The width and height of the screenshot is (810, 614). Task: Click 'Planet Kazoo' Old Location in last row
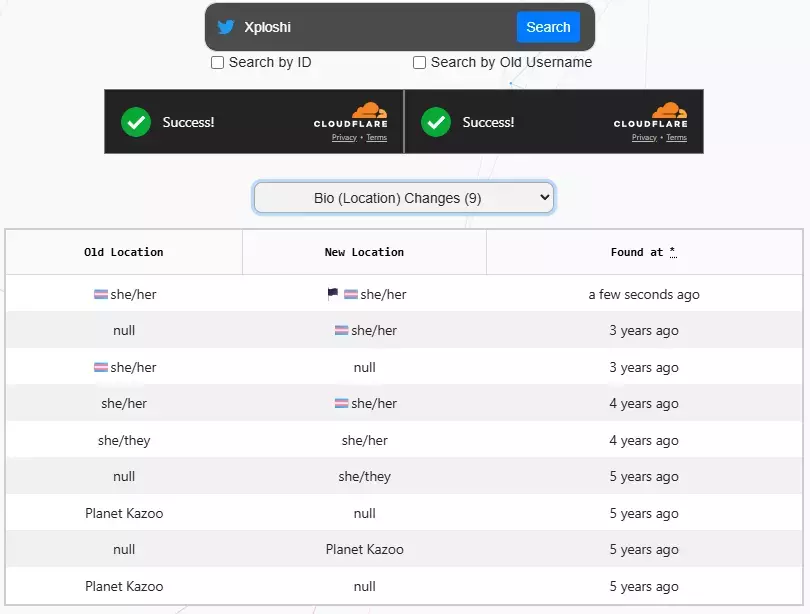tap(124, 586)
